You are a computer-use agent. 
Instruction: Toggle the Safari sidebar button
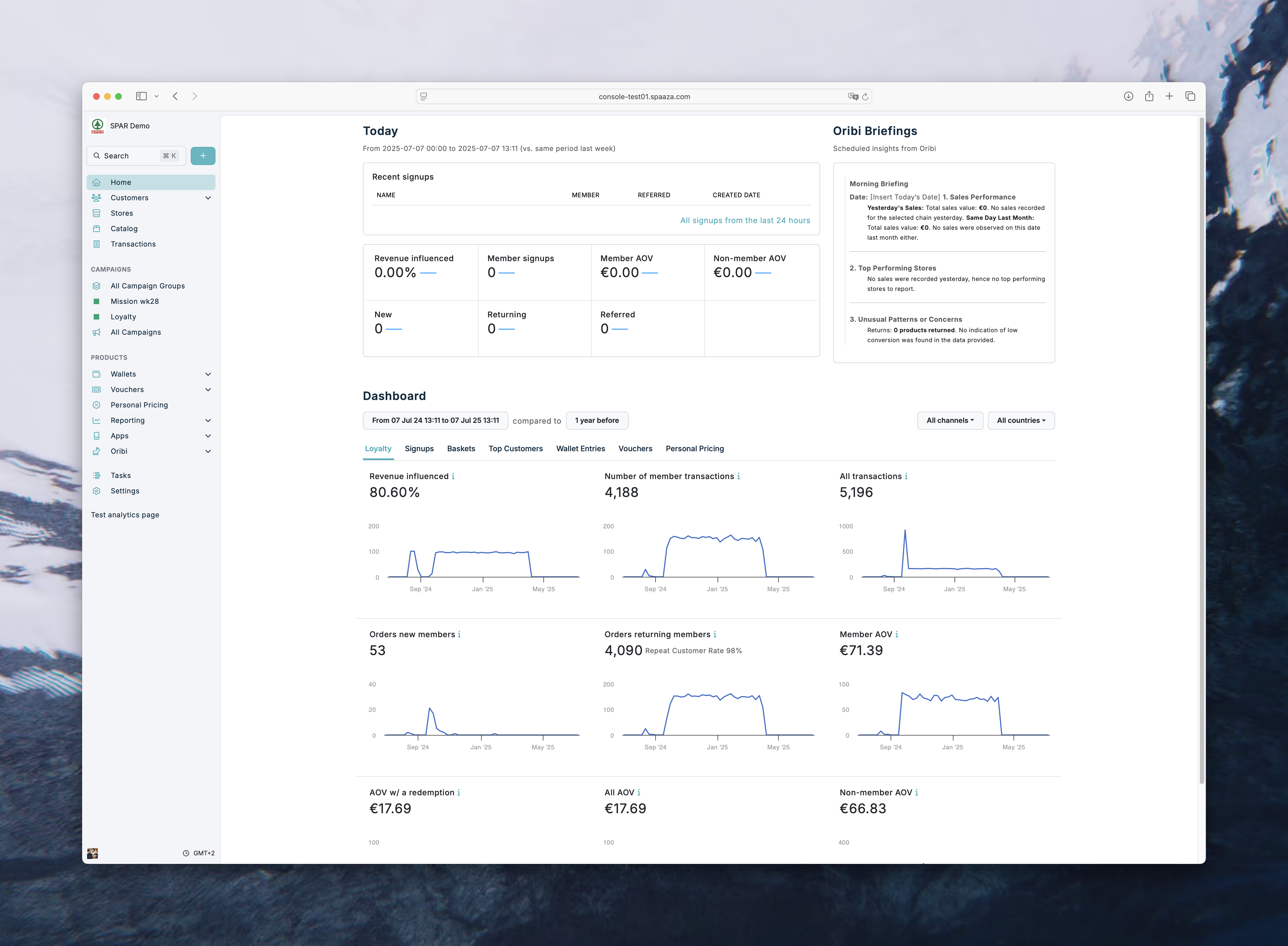[141, 96]
